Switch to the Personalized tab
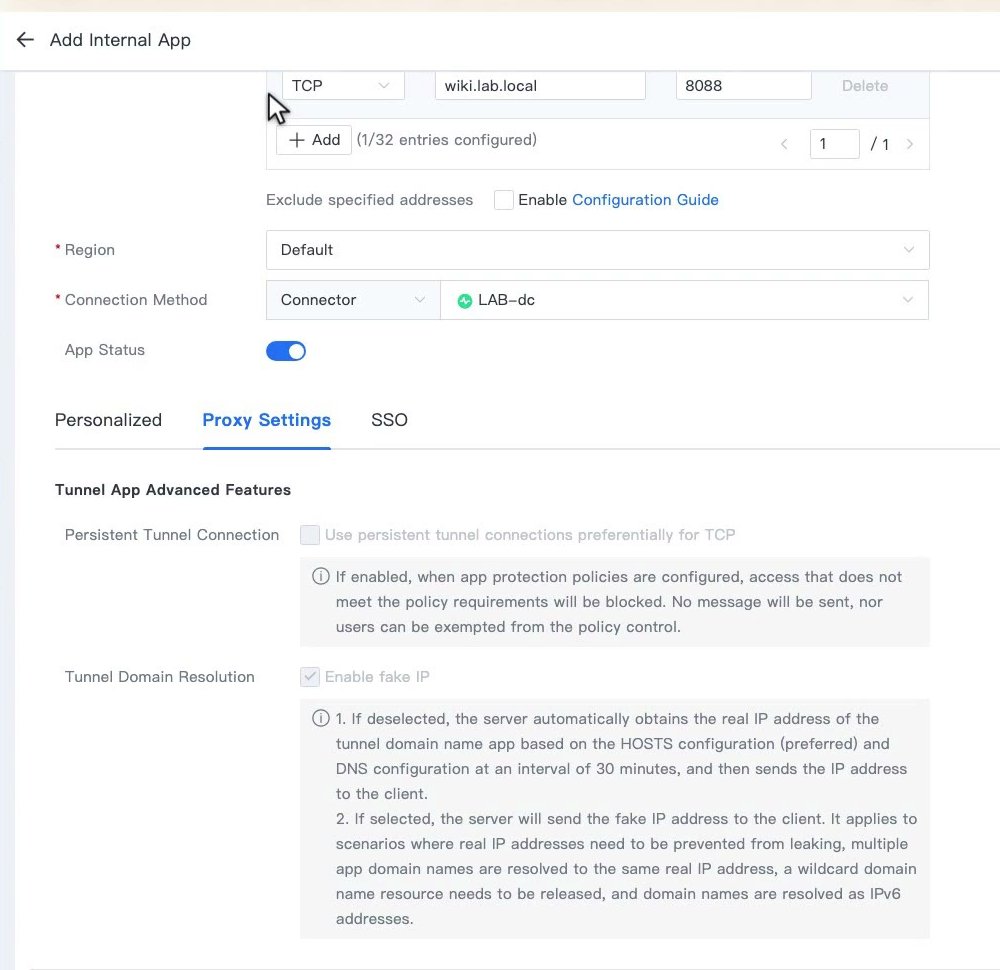 click(108, 420)
